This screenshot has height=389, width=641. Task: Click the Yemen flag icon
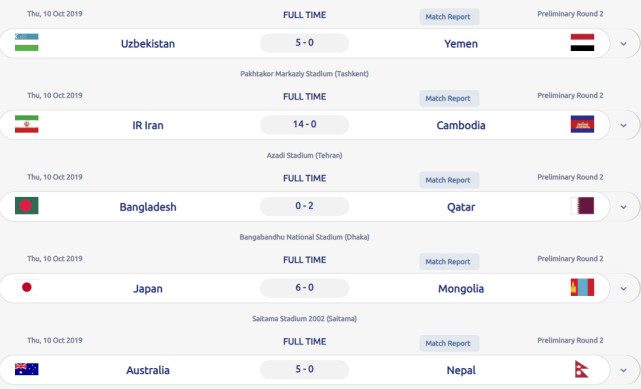point(582,42)
